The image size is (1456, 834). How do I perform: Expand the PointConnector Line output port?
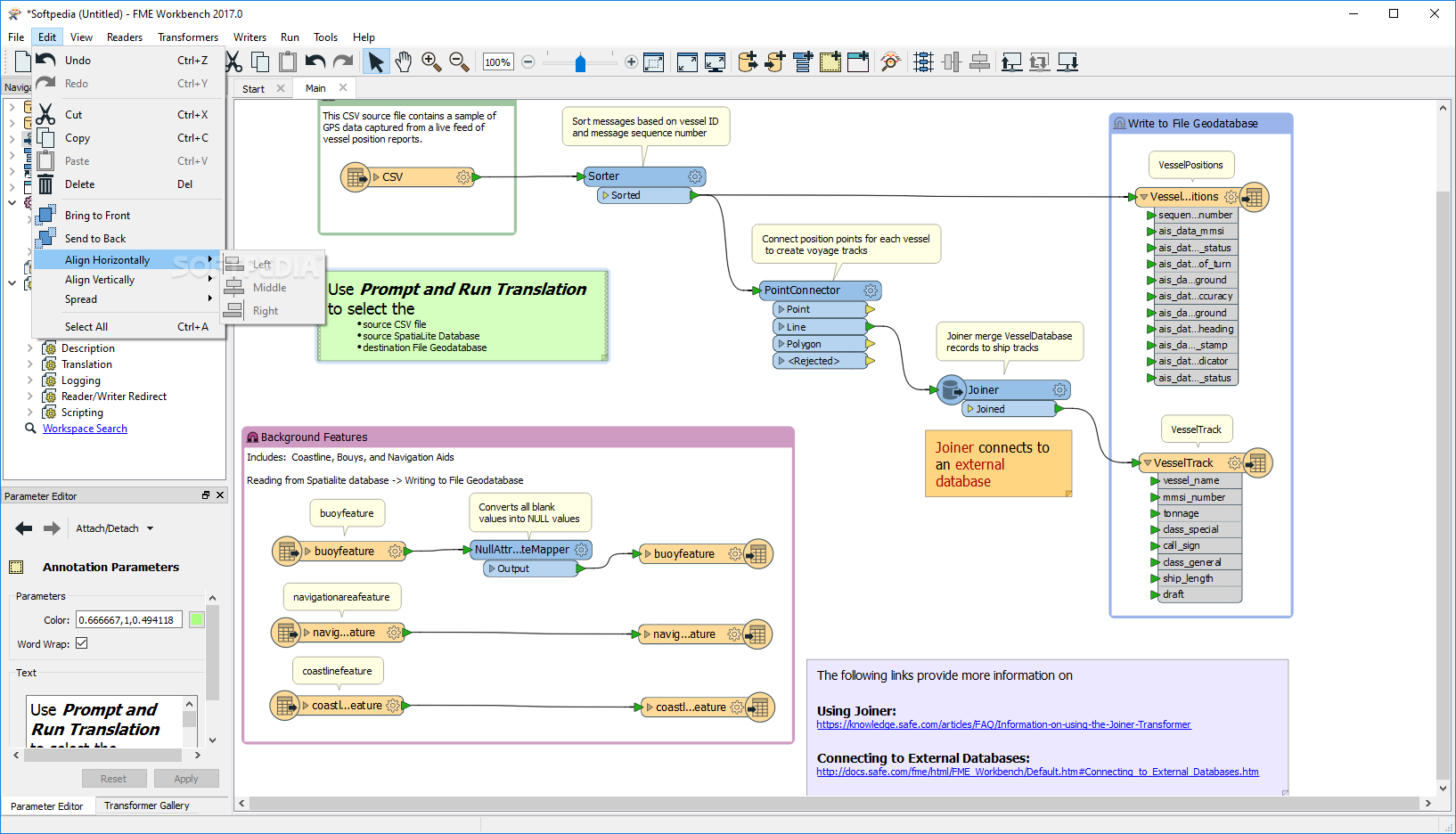pos(781,327)
